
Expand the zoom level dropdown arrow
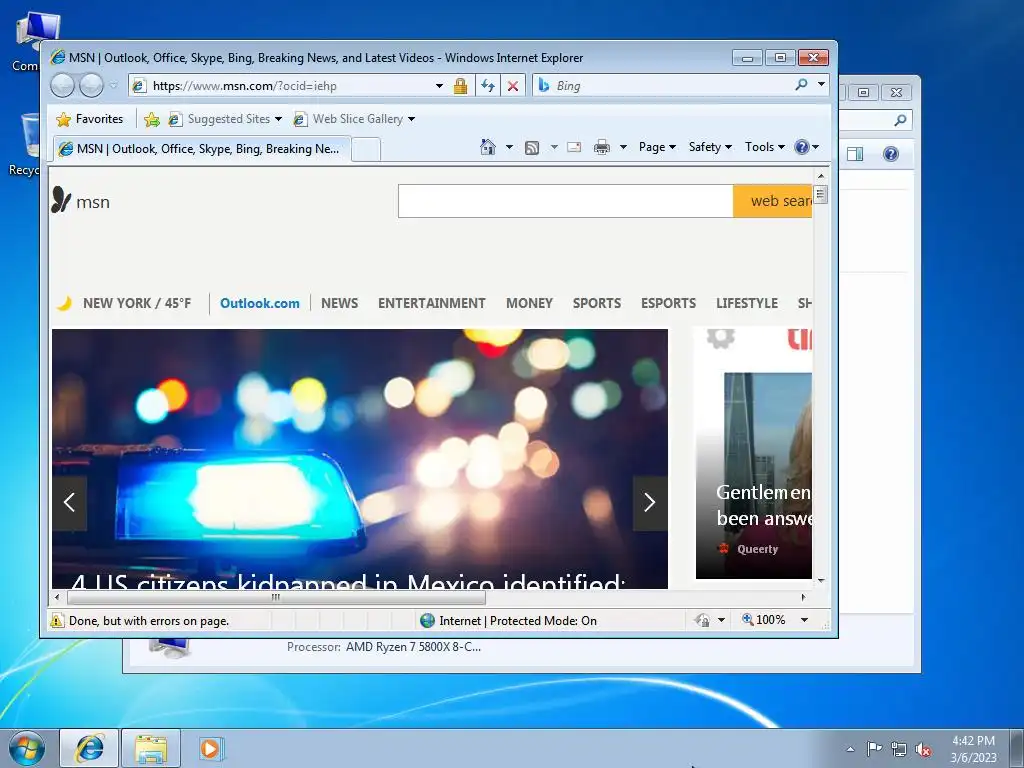805,620
